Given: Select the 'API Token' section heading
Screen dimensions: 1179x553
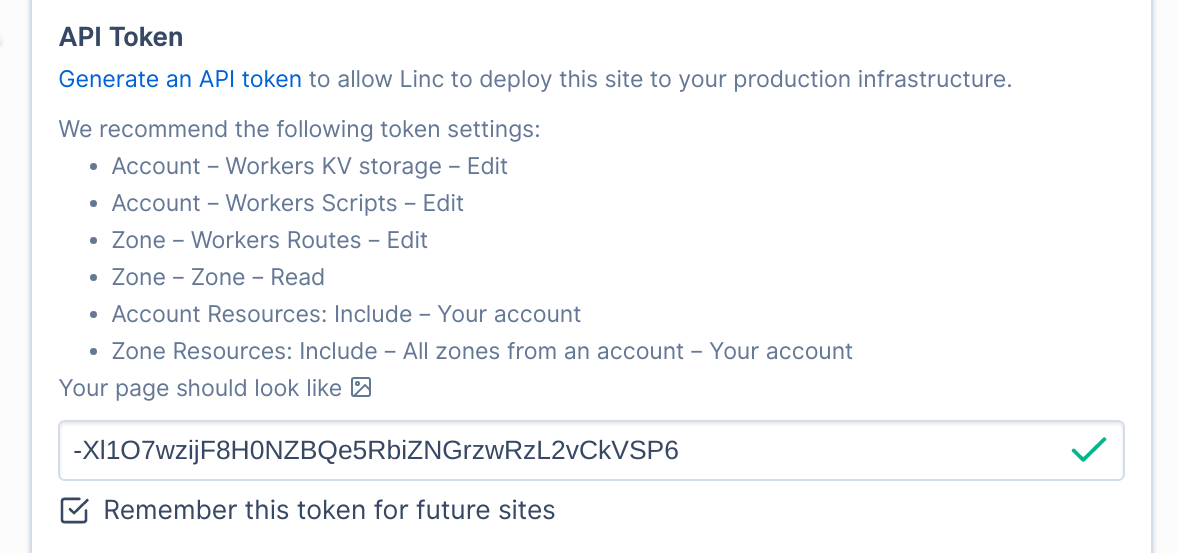Looking at the screenshot, I should pyautogui.click(x=121, y=37).
